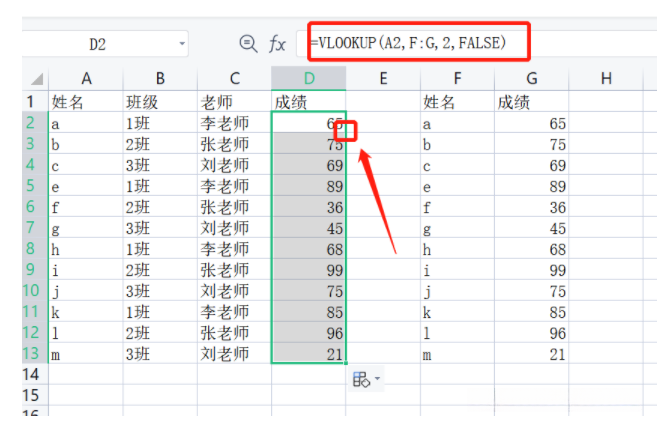Open the Name Box dropdown arrow
Screen dimensions: 657x421
(x=182, y=44)
